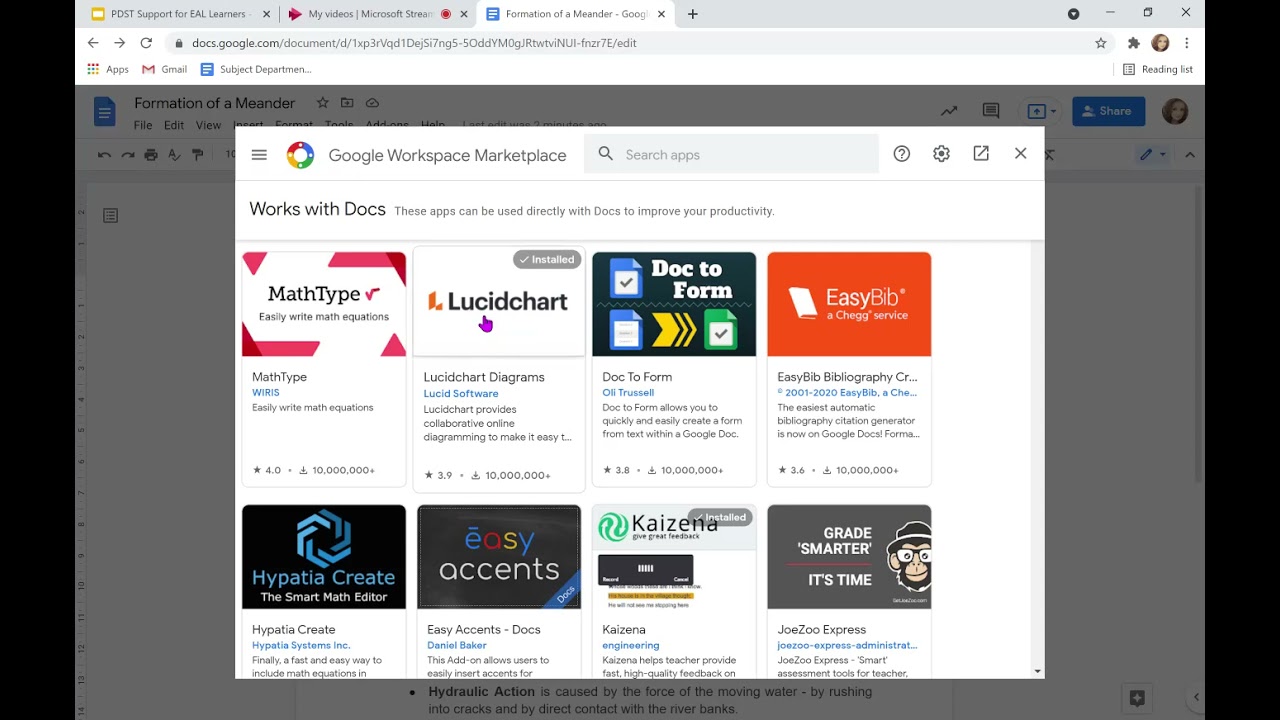Open the Reading list
Image resolution: width=1280 pixels, height=720 pixels.
click(x=1158, y=69)
